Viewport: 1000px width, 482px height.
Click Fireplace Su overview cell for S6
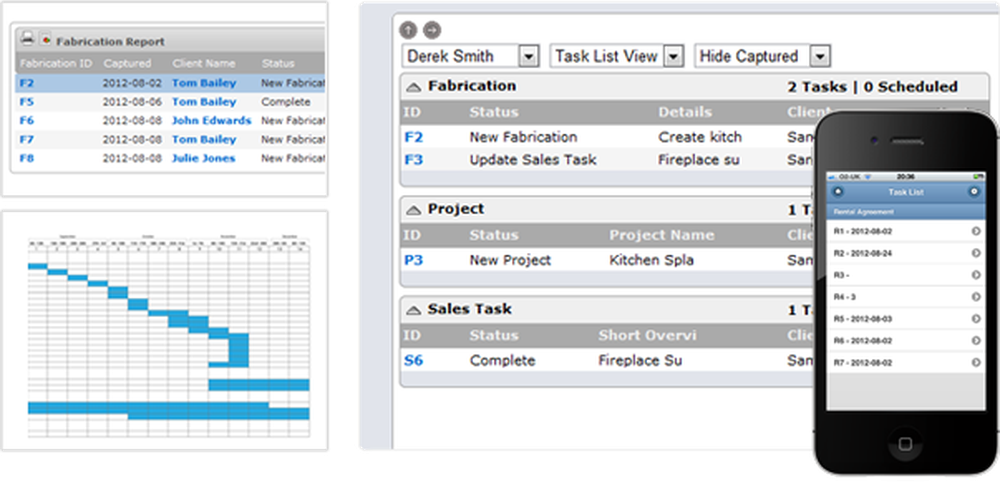[640, 361]
